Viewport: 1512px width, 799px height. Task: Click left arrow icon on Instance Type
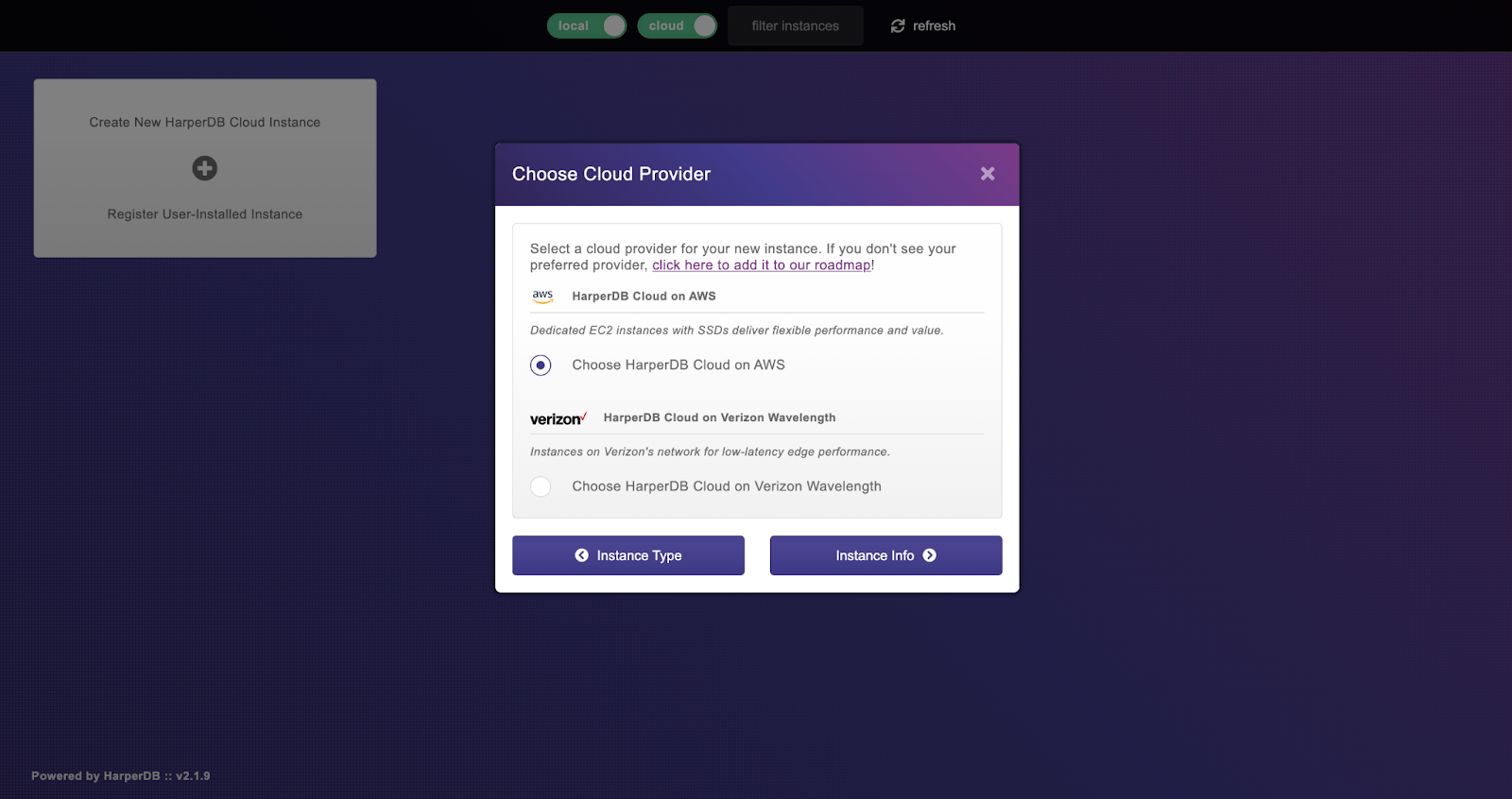[582, 555]
